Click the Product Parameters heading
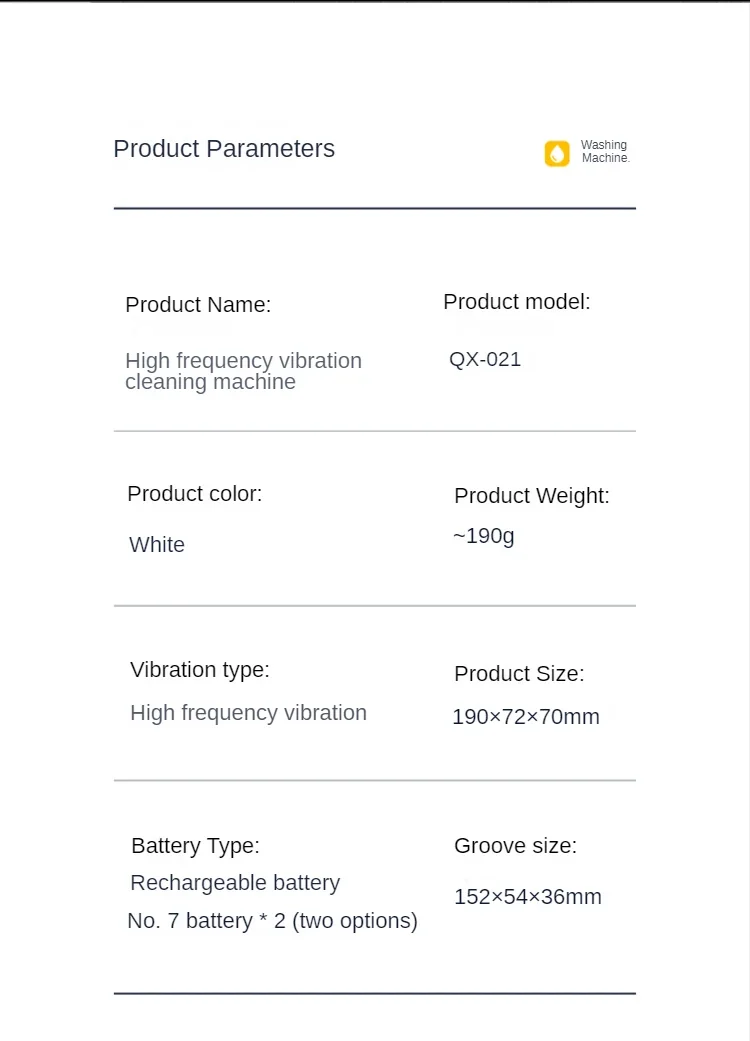The height and width of the screenshot is (1041, 750). (x=224, y=149)
